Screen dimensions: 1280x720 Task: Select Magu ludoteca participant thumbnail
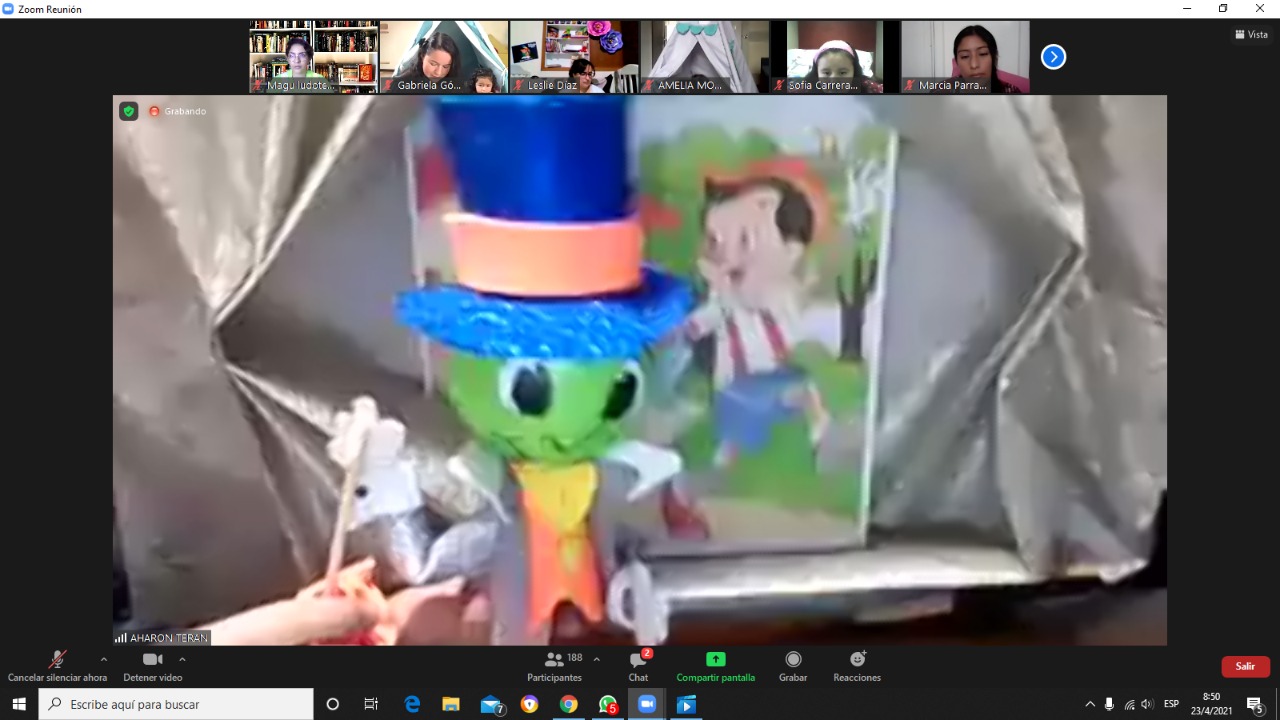314,57
